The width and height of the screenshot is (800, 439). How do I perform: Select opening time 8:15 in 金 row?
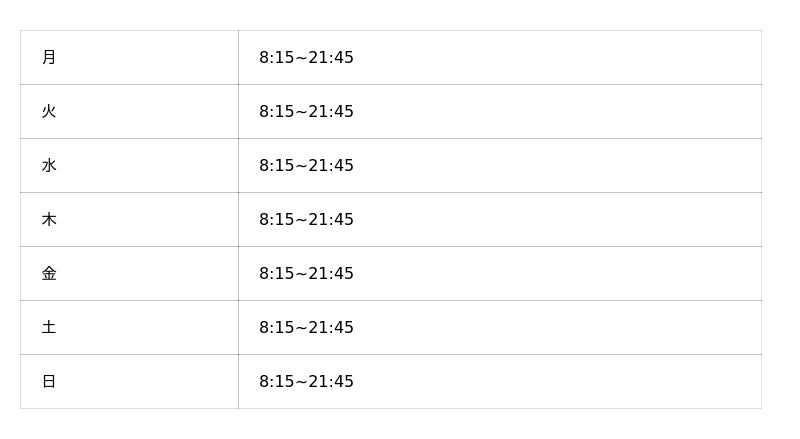point(276,274)
